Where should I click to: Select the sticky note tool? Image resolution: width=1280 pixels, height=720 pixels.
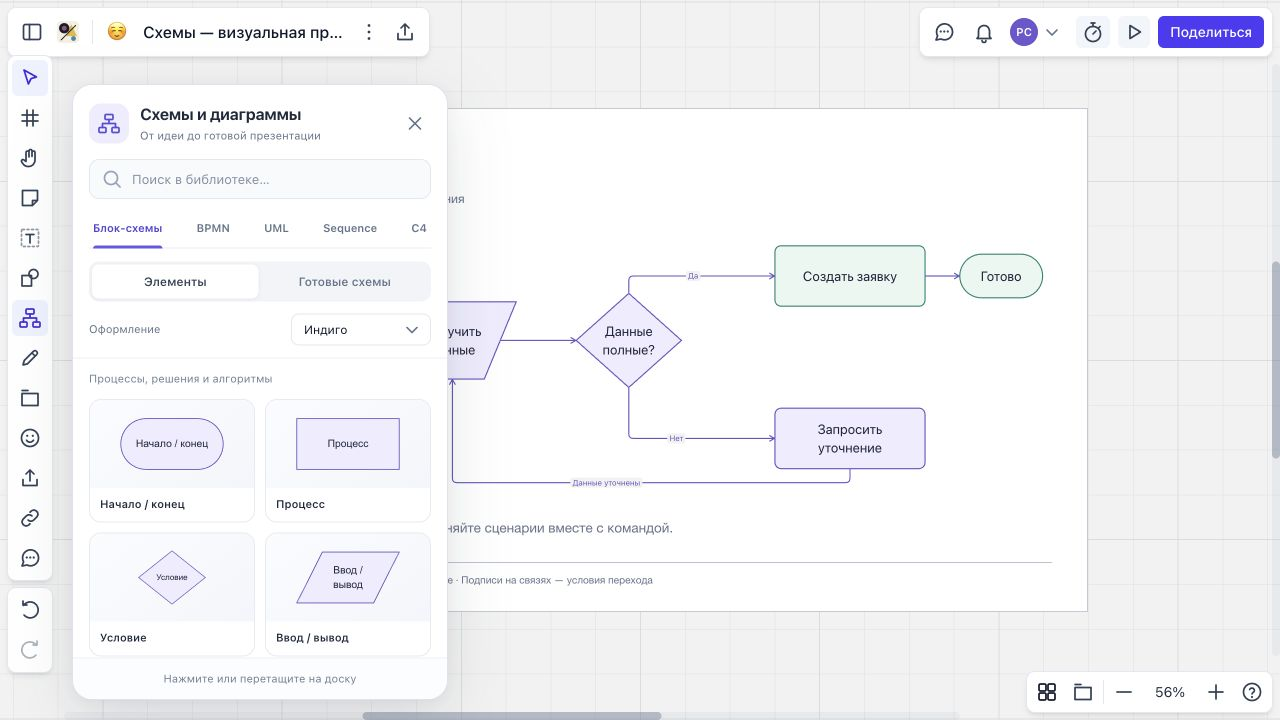30,198
